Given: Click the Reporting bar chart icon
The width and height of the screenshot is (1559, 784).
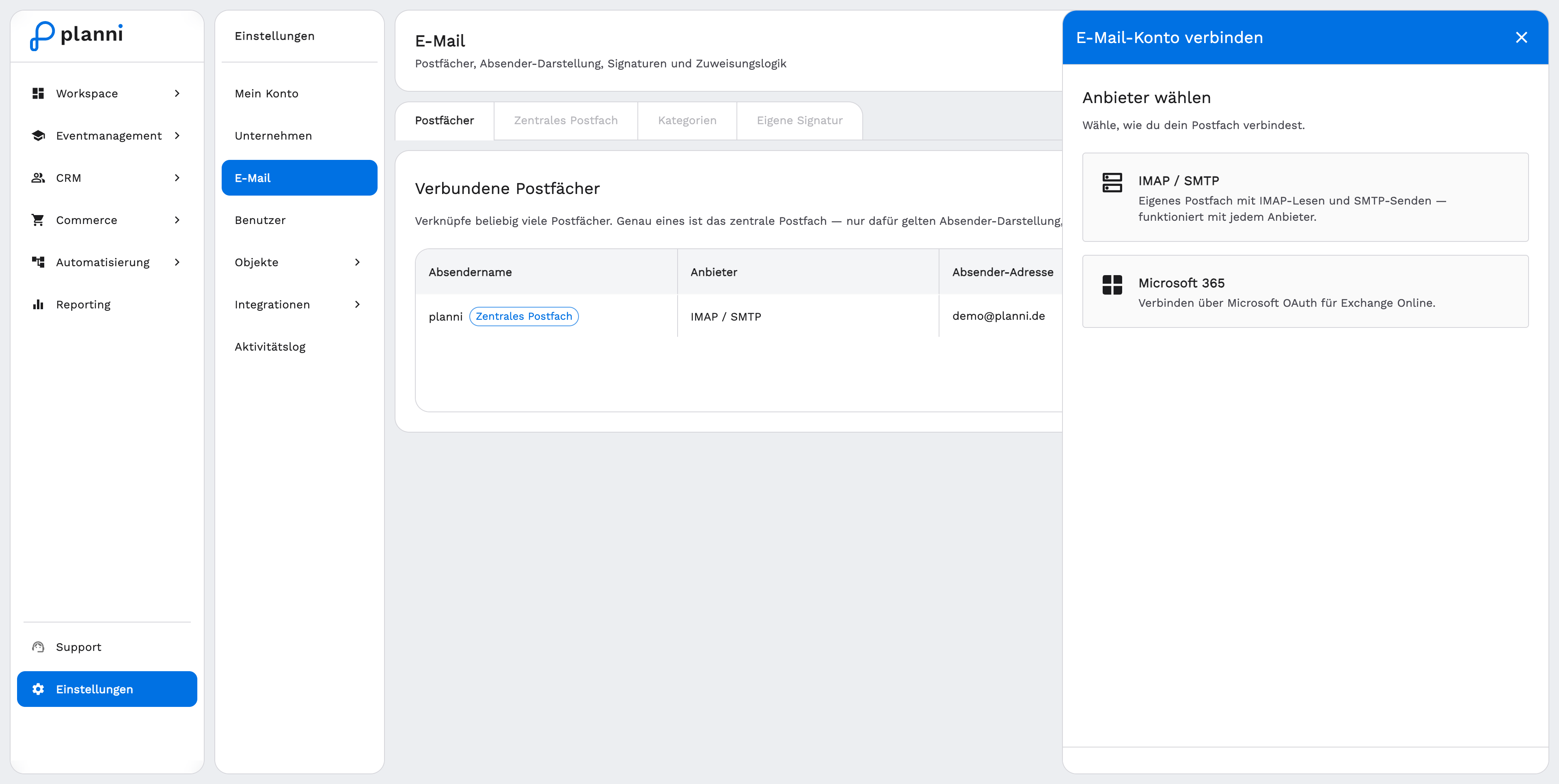Looking at the screenshot, I should [x=38, y=304].
